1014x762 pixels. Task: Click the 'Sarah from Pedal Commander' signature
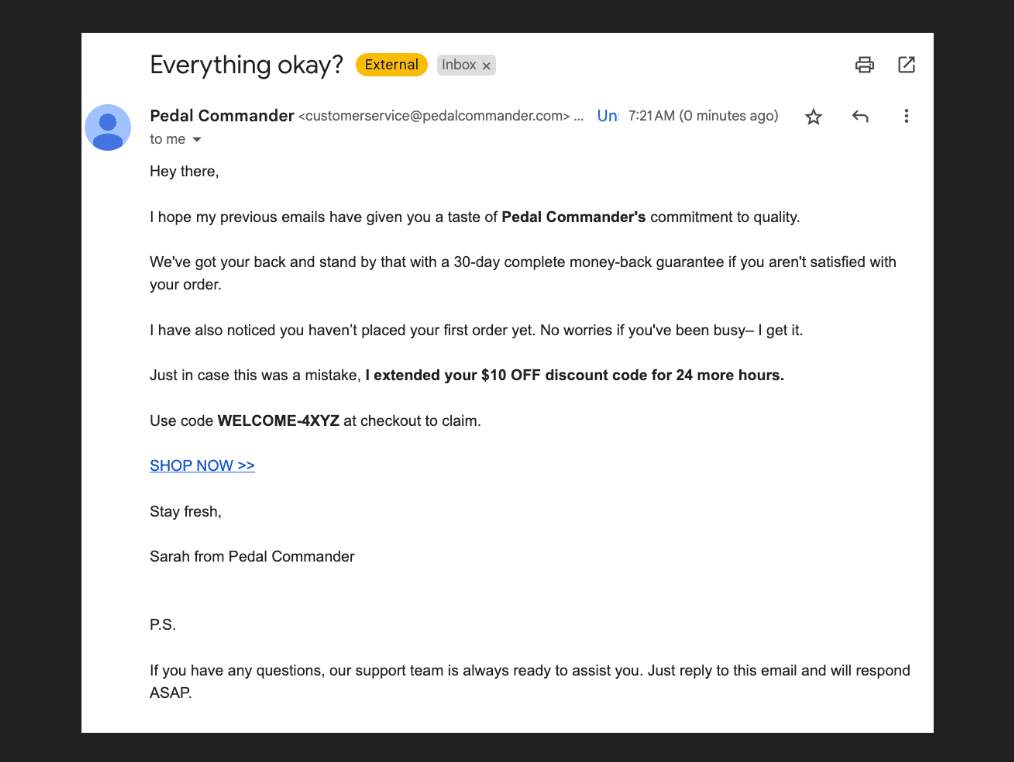[252, 556]
